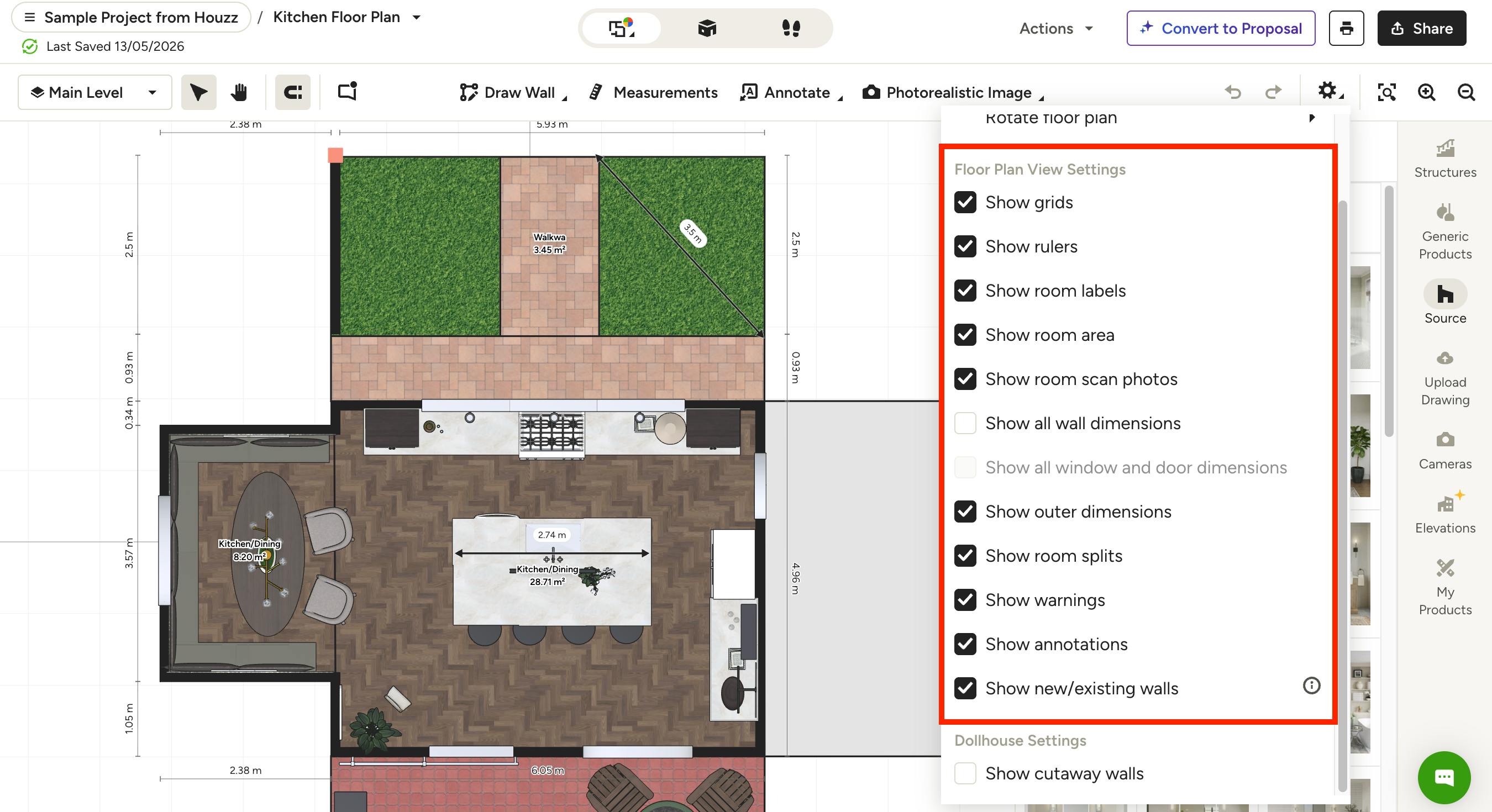Open the settings gear menu
This screenshot has height=812, width=1492.
pyautogui.click(x=1331, y=92)
